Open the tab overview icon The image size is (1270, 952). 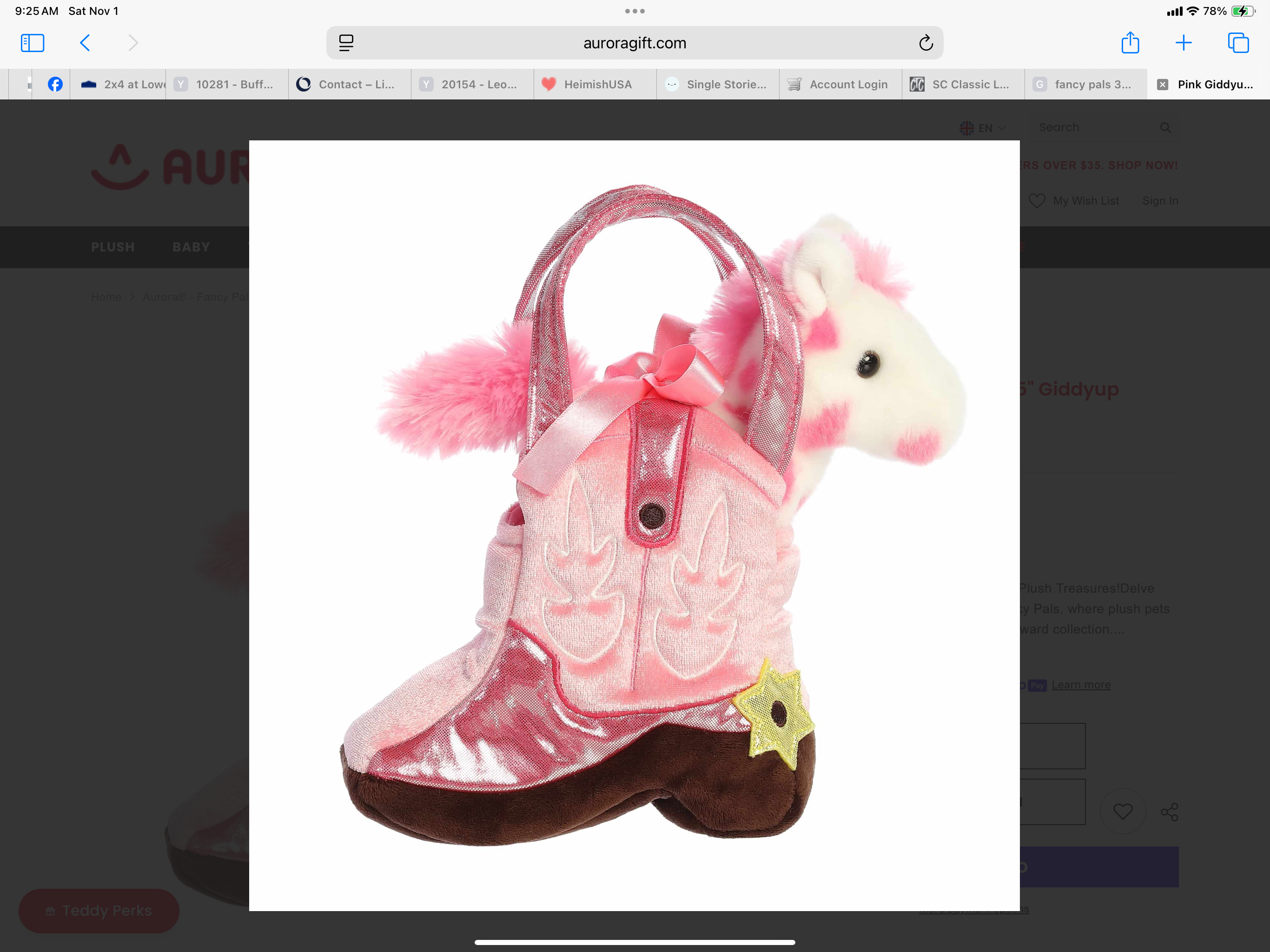(x=1238, y=43)
